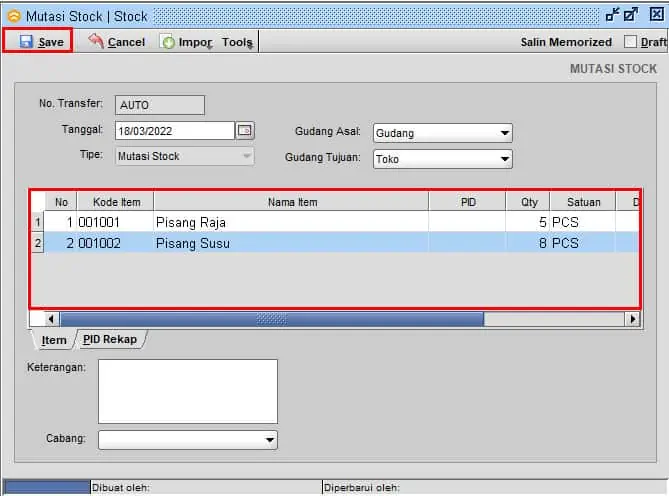Click the Keterangan text area

188,391
